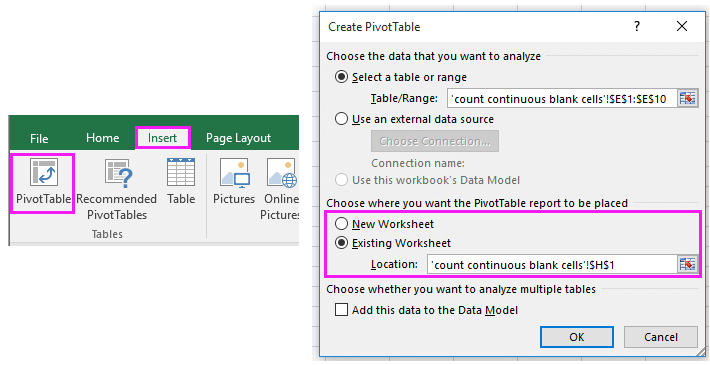
Task: Open the File tab
Action: [x=39, y=138]
